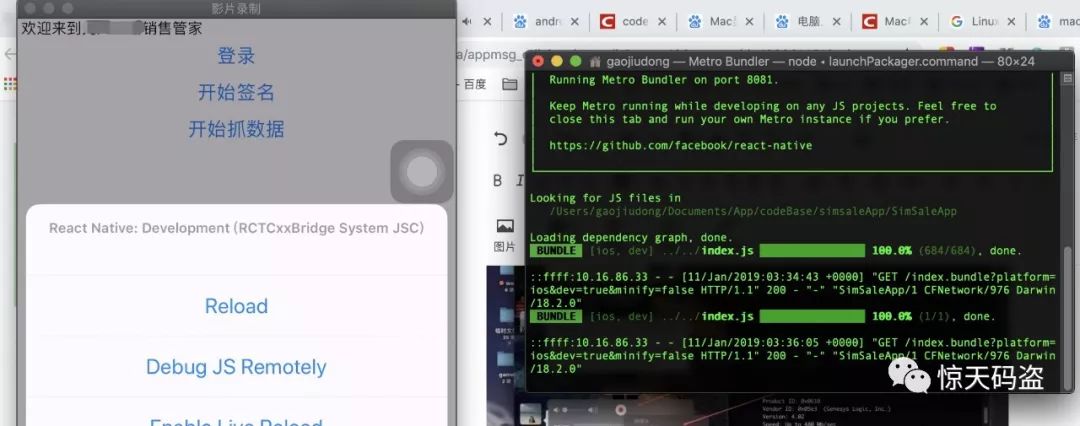The image size is (1080, 426).
Task: Tap the AssistiveTouch floating button
Action: (x=422, y=172)
